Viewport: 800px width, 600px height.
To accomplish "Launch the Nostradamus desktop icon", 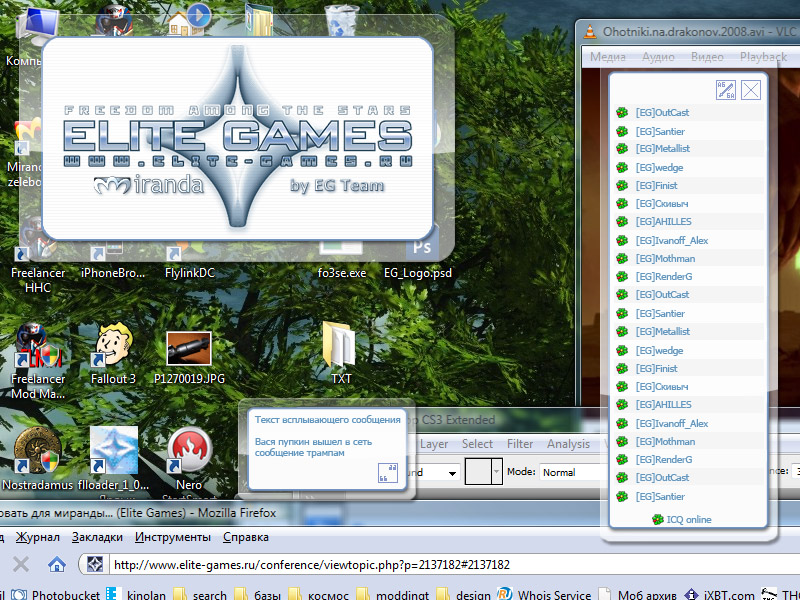I will point(37,453).
